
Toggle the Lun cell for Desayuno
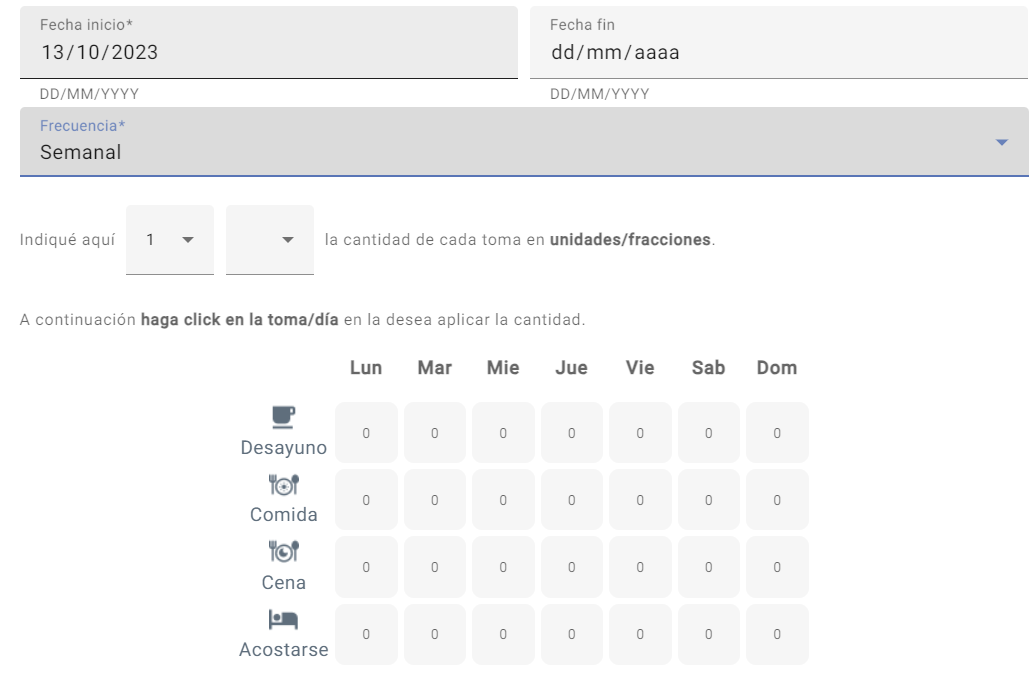(x=365, y=432)
